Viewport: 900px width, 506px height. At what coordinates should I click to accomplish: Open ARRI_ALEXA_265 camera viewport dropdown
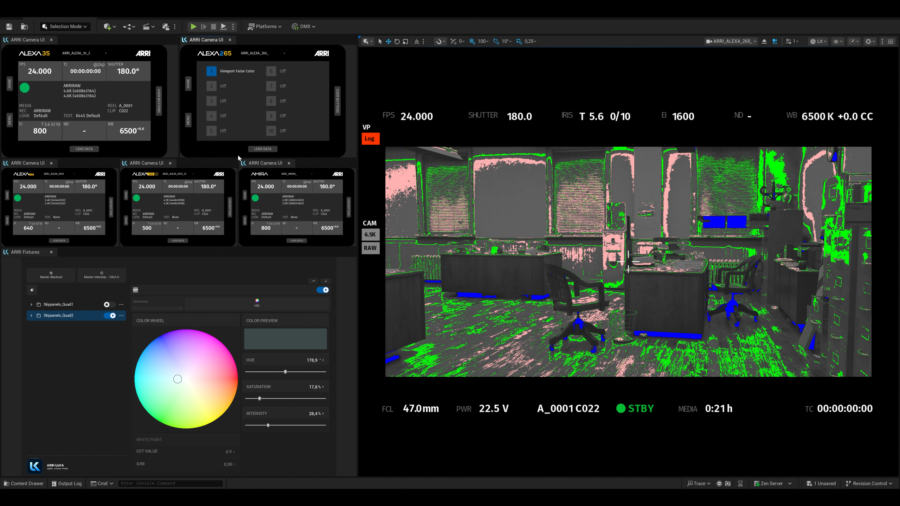click(x=731, y=41)
